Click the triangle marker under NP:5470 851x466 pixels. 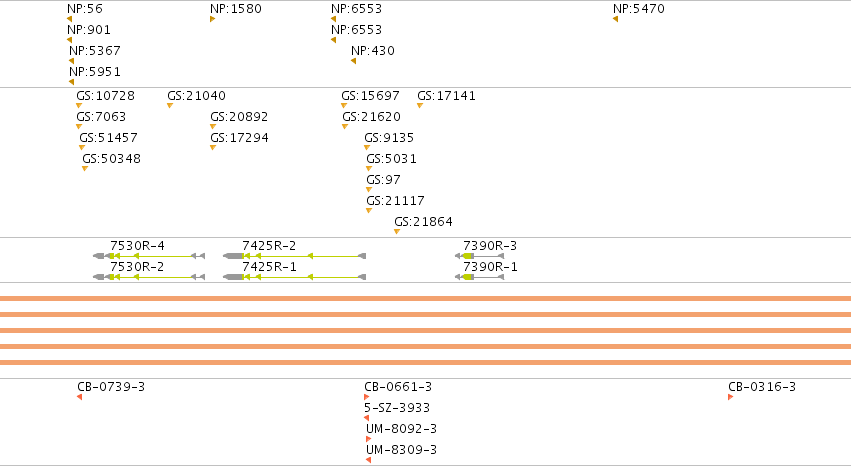pos(615,19)
